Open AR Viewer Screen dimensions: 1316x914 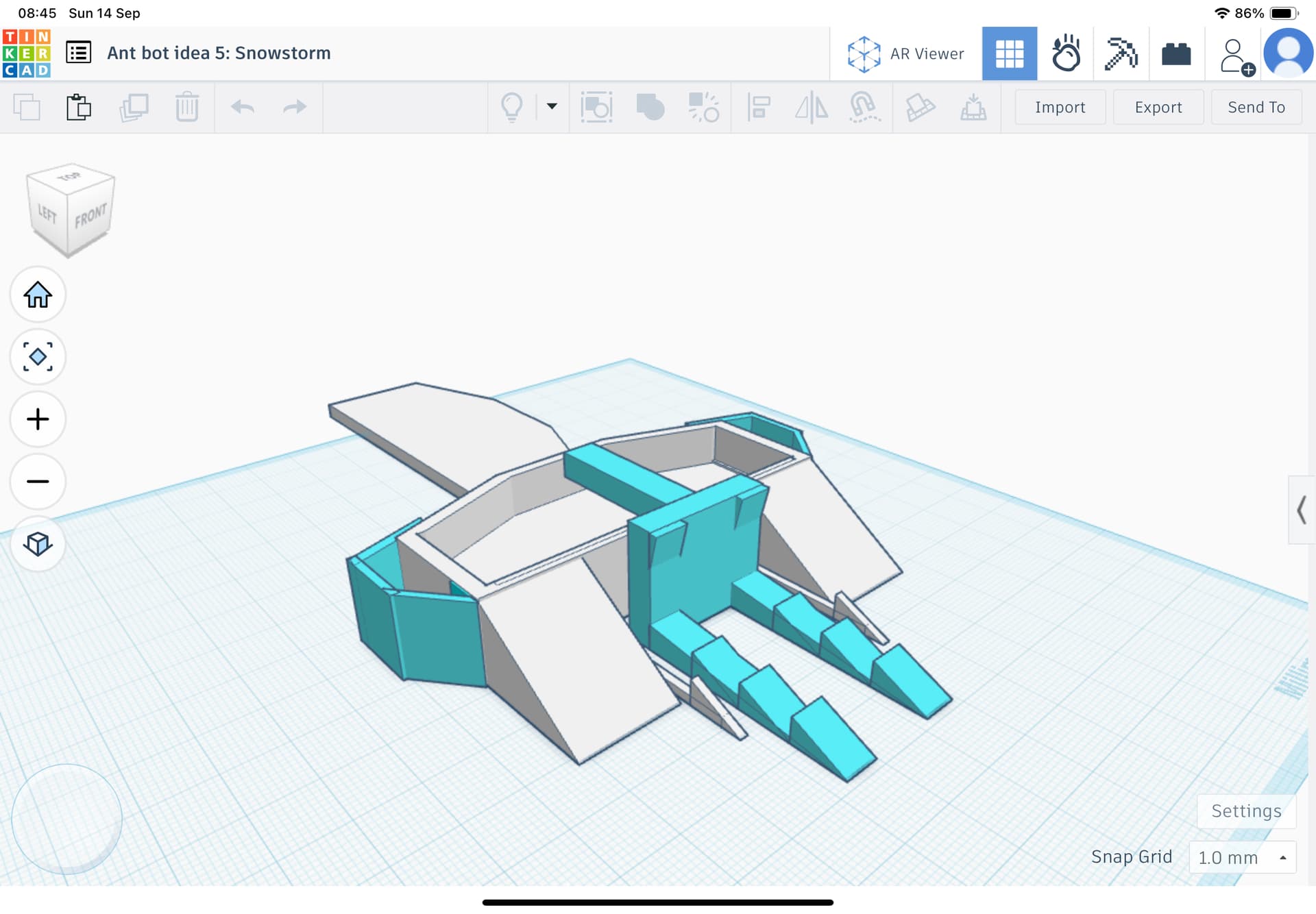[906, 53]
